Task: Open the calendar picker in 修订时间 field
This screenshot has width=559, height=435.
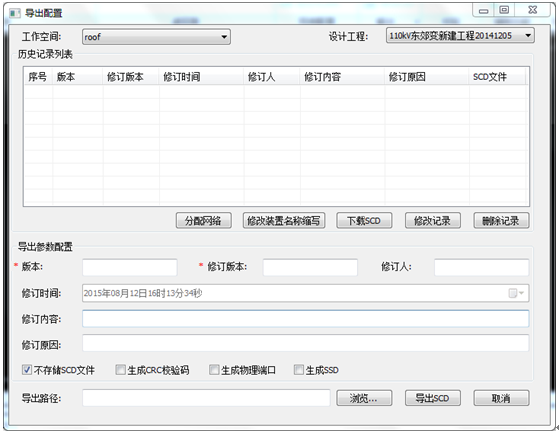Action: coord(516,293)
